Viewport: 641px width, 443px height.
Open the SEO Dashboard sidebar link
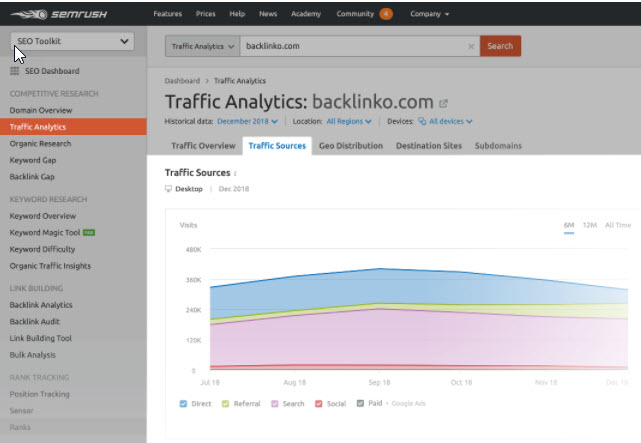coord(52,71)
